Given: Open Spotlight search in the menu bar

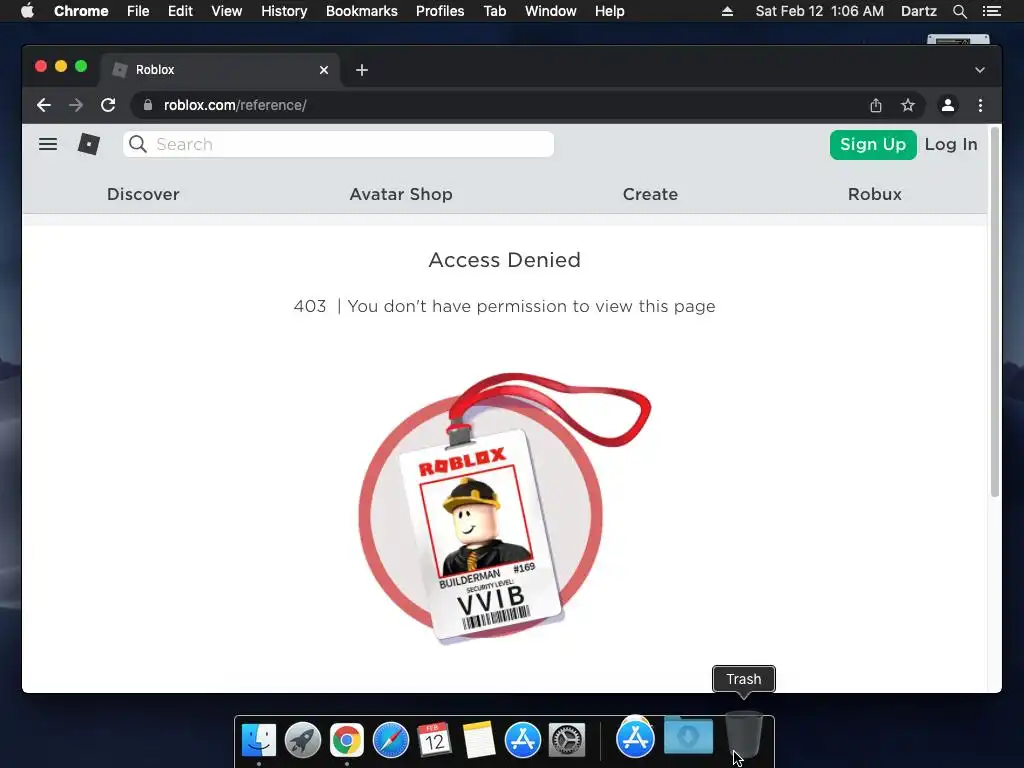Looking at the screenshot, I should (959, 11).
